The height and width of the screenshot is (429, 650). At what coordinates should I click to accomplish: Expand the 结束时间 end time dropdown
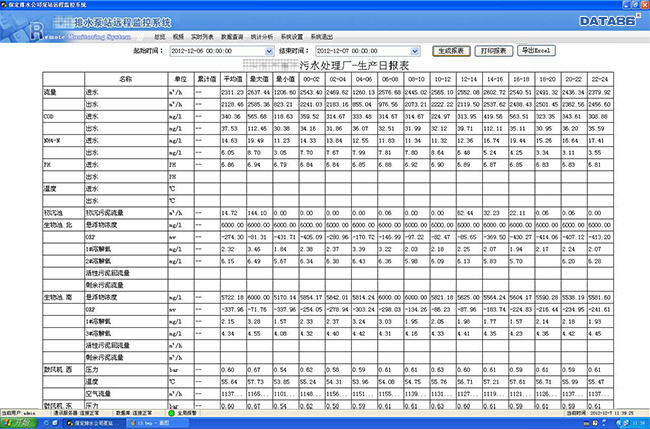[x=418, y=48]
